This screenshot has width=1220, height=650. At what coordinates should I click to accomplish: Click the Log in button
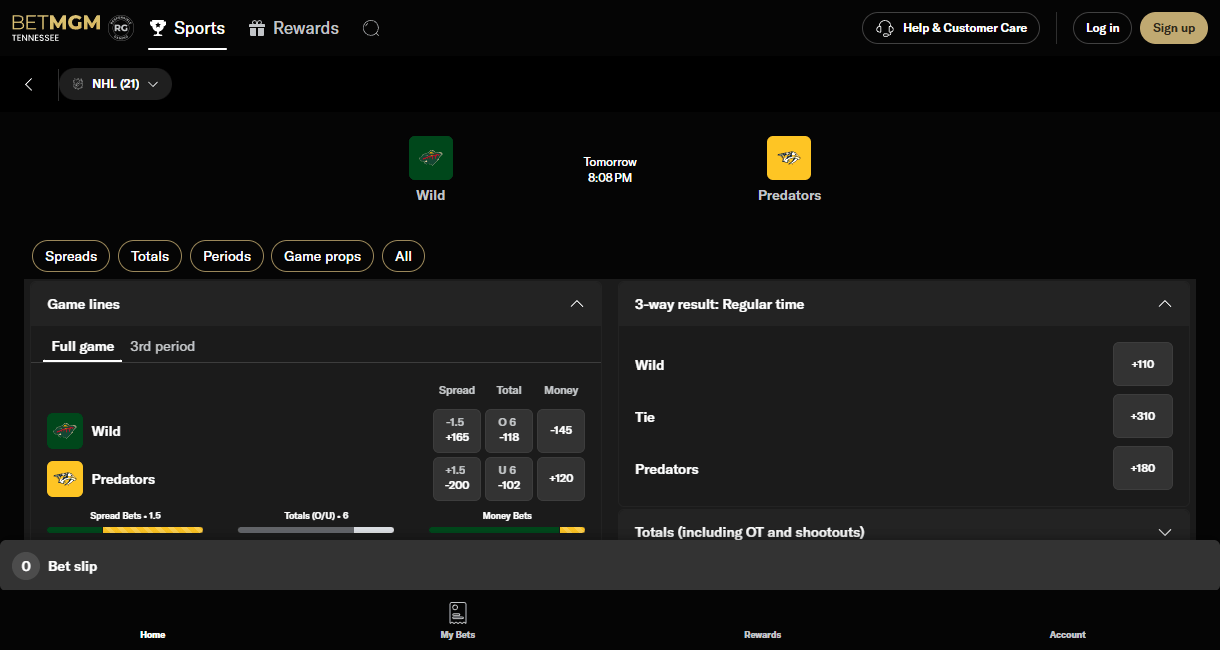point(1102,28)
